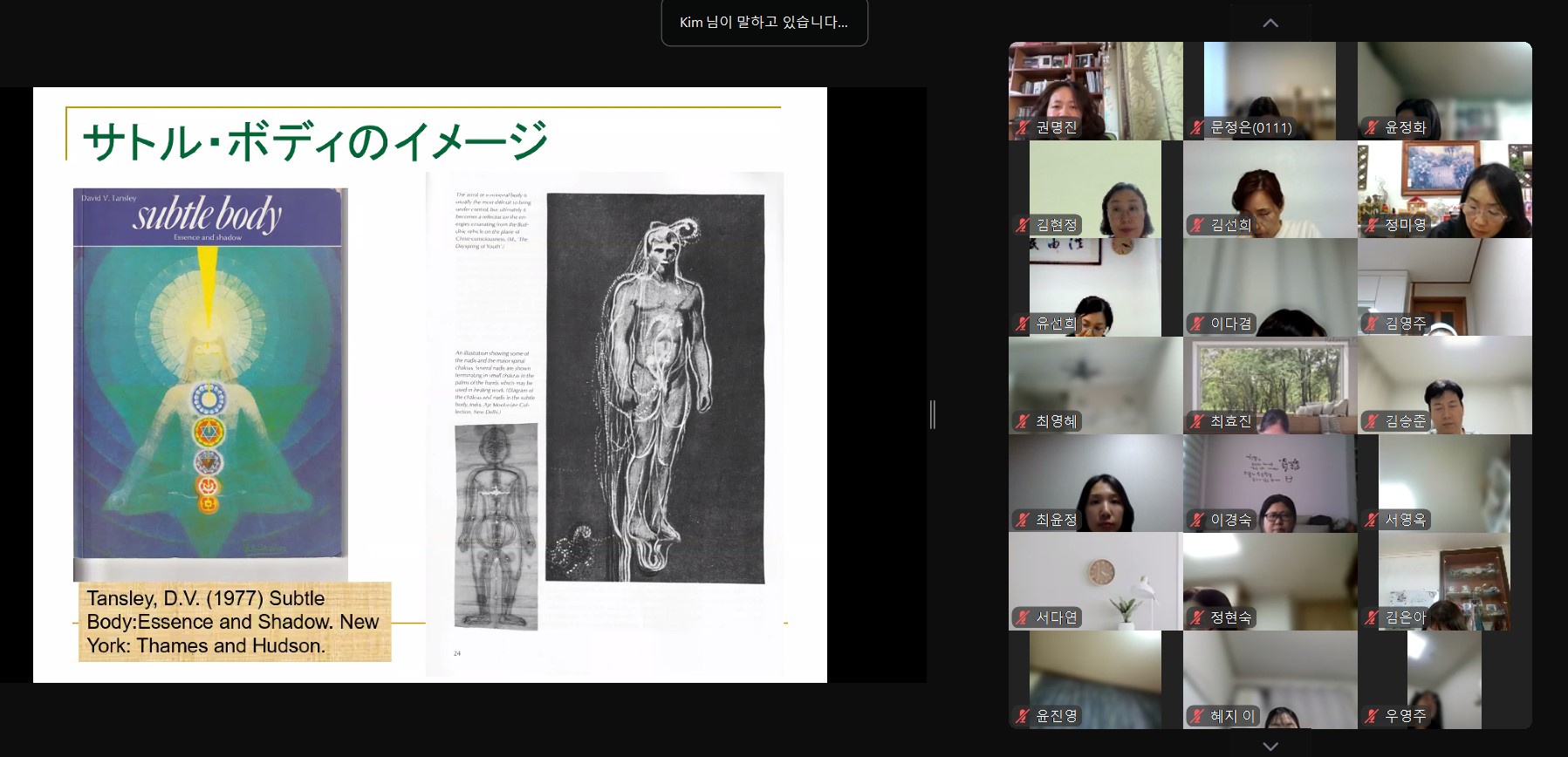Image resolution: width=1568 pixels, height=757 pixels.
Task: Click the muted mic icon beside 이다겸
Action: [x=1197, y=324]
